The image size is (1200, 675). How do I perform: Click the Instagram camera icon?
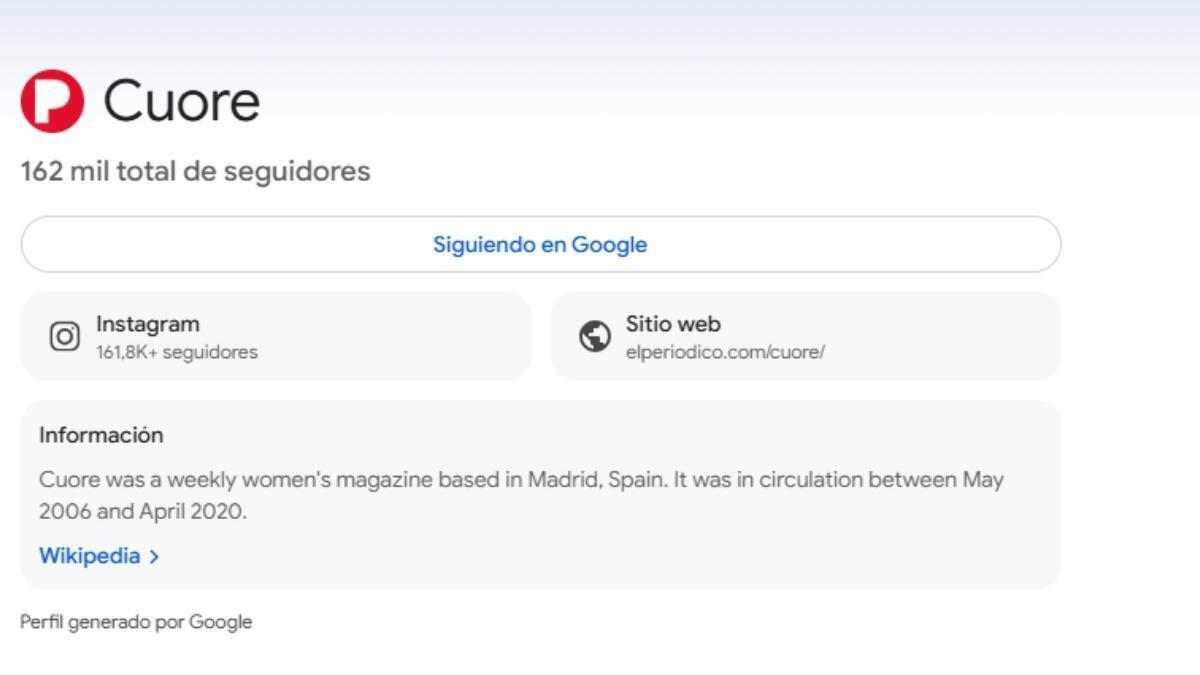64,336
